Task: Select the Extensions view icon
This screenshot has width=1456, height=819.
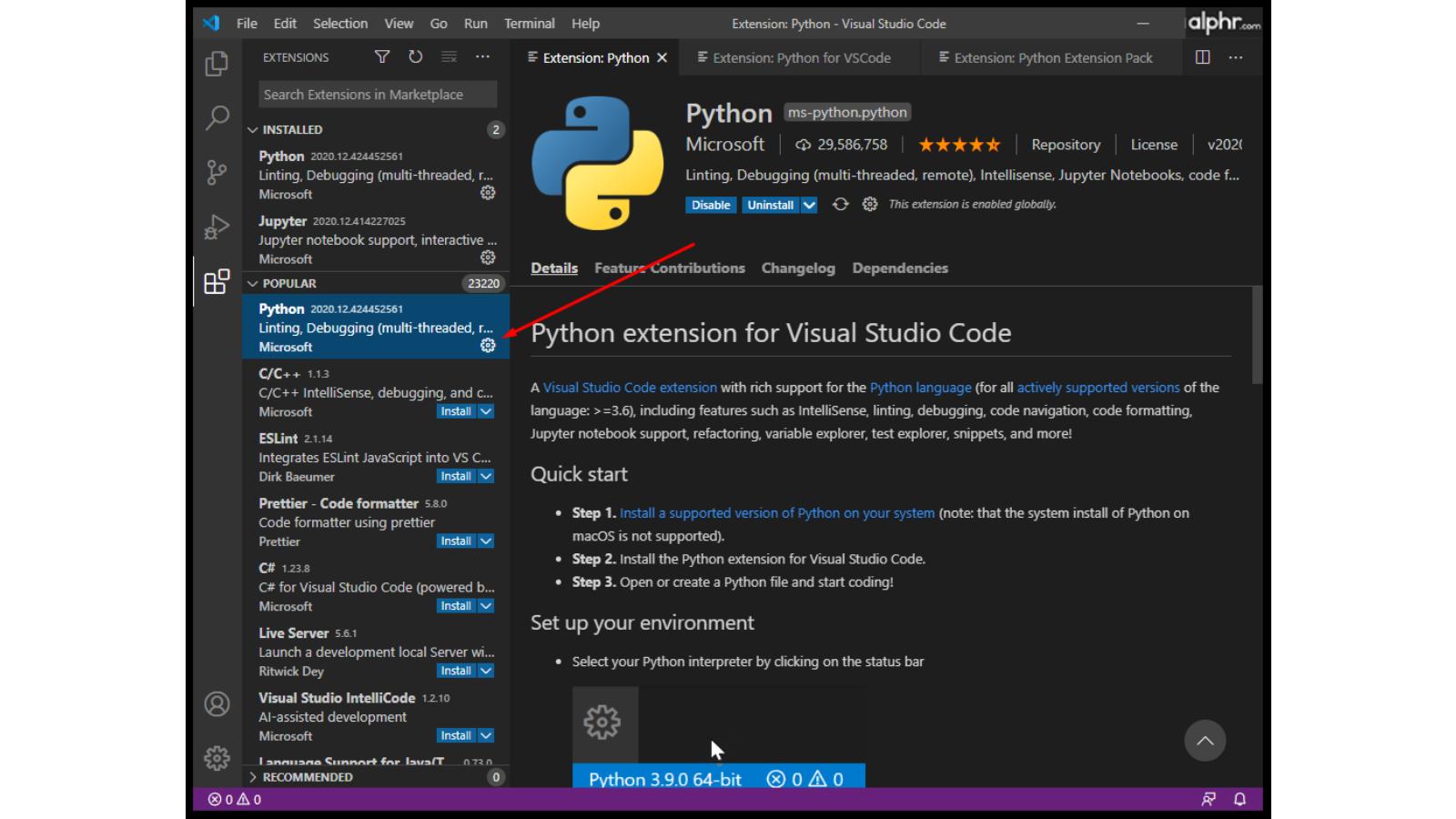Action: [x=217, y=282]
